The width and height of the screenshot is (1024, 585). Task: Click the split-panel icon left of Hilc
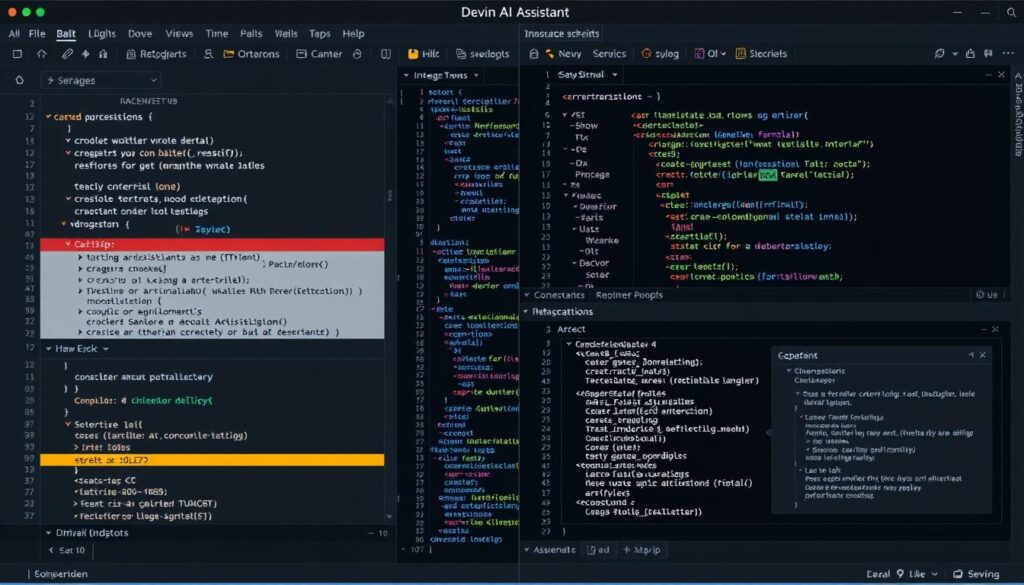[386, 54]
